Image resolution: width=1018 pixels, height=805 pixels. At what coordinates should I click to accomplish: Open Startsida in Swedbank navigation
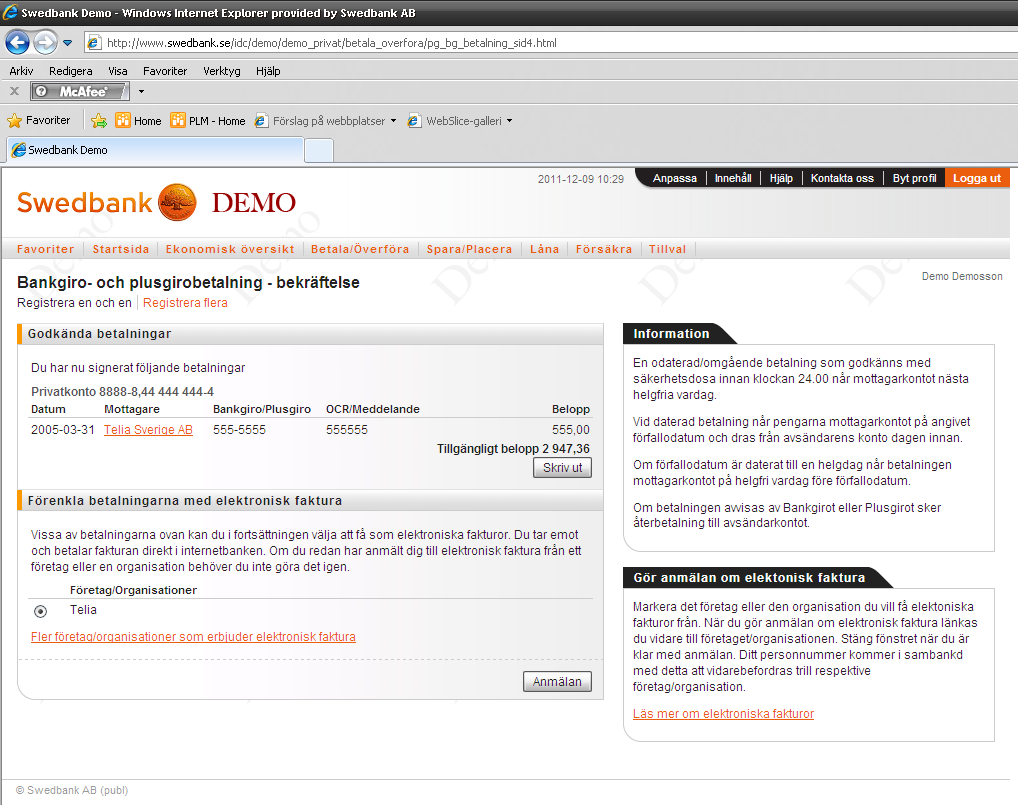(x=121, y=249)
